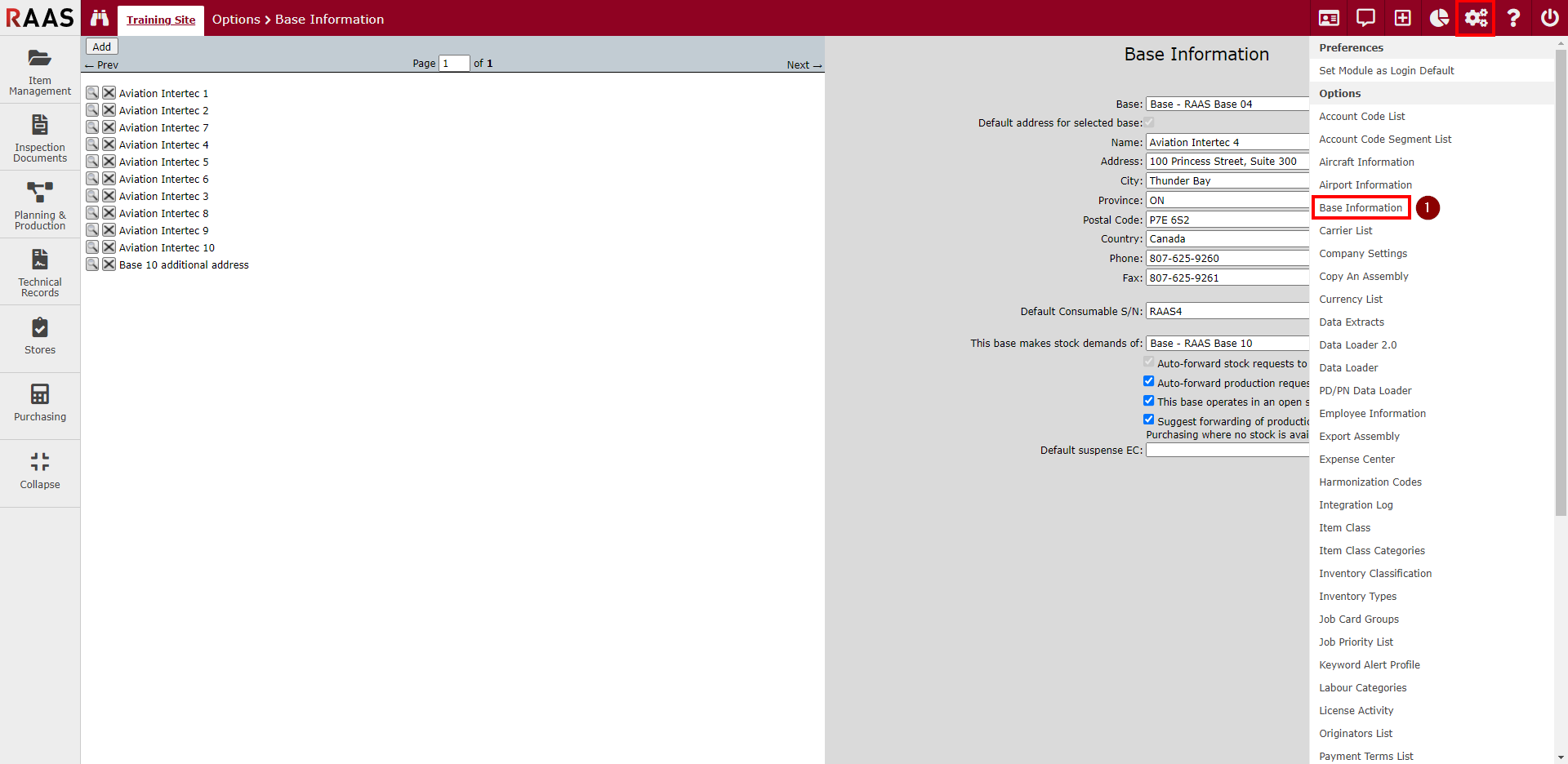Click the Training Site link

pos(161,20)
